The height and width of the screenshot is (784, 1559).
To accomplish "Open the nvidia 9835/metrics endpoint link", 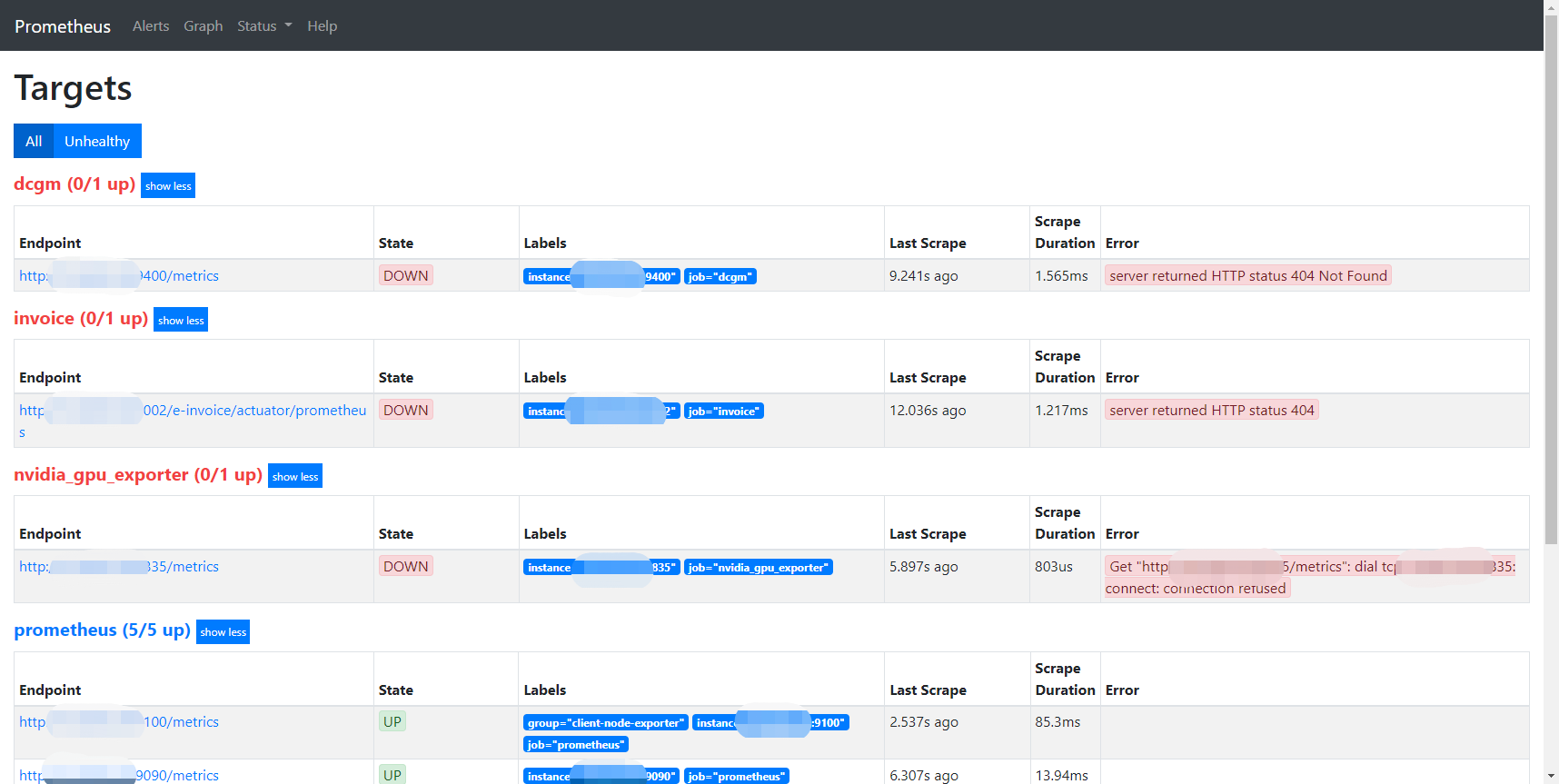I will (x=119, y=567).
